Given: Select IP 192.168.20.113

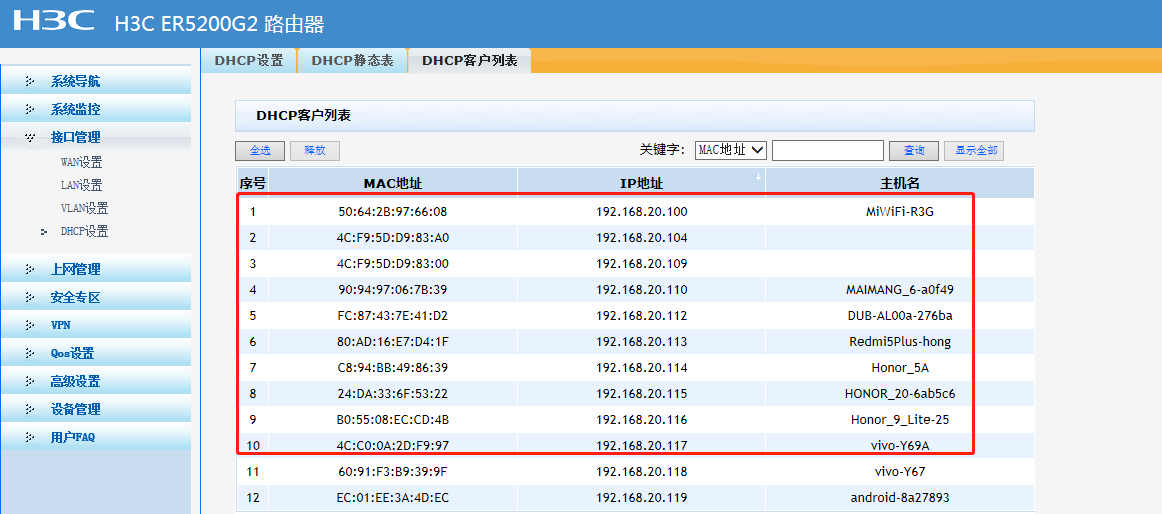Looking at the screenshot, I should [x=642, y=342].
